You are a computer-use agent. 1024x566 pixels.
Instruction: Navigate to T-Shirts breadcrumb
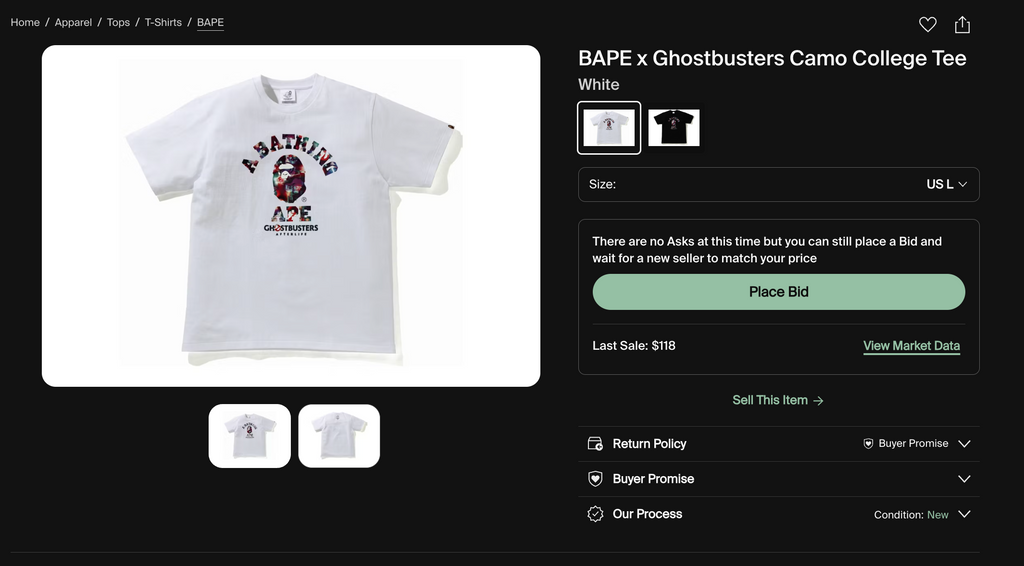pos(163,22)
